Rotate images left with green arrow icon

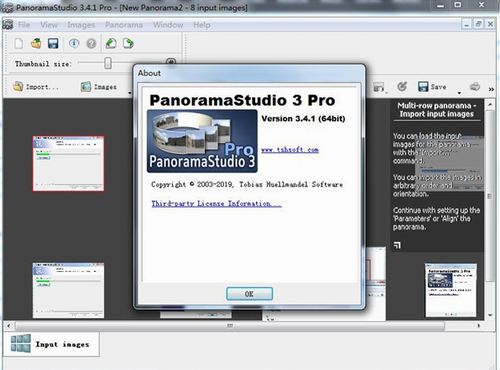(111, 43)
